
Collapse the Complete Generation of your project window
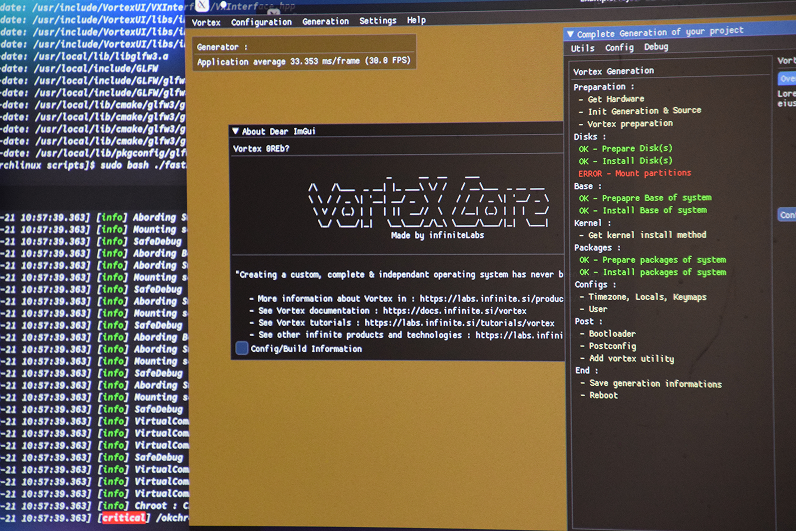[571, 34]
